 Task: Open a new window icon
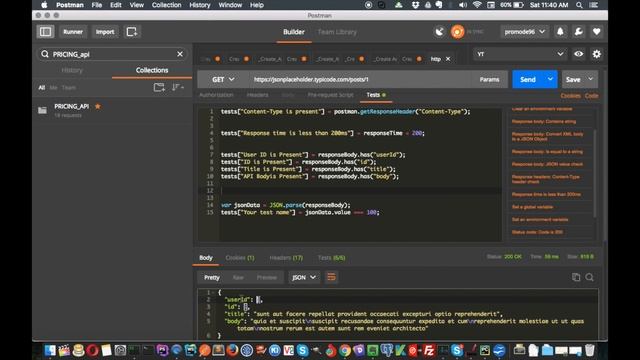[x=132, y=31]
